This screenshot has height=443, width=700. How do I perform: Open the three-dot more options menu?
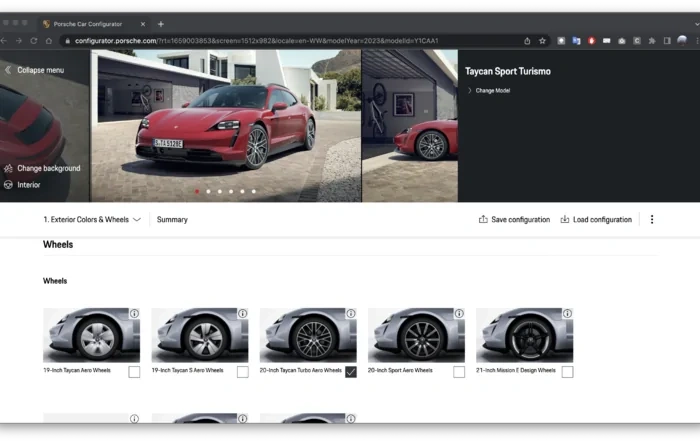tap(652, 219)
